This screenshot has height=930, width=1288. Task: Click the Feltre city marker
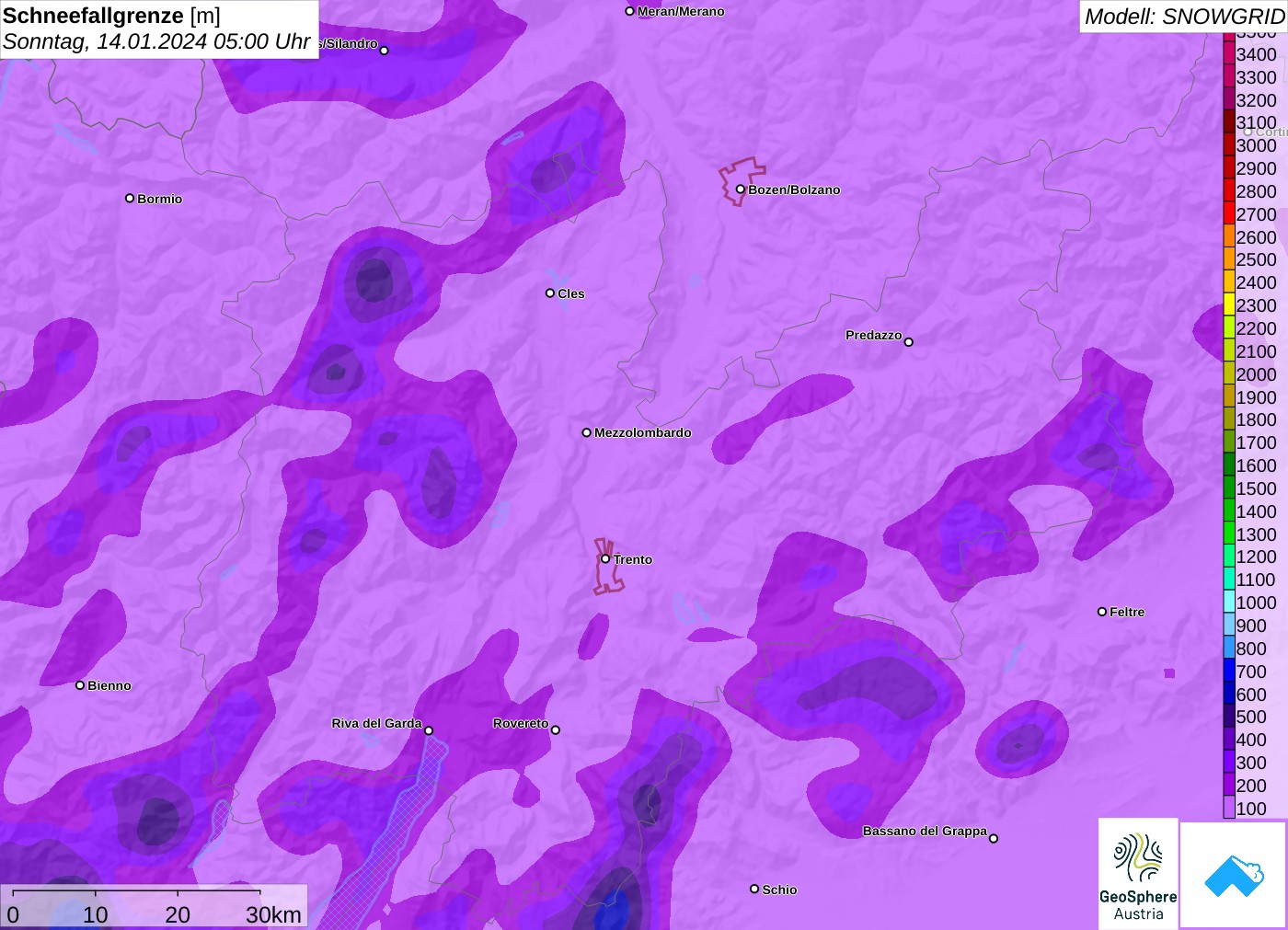coord(1102,612)
